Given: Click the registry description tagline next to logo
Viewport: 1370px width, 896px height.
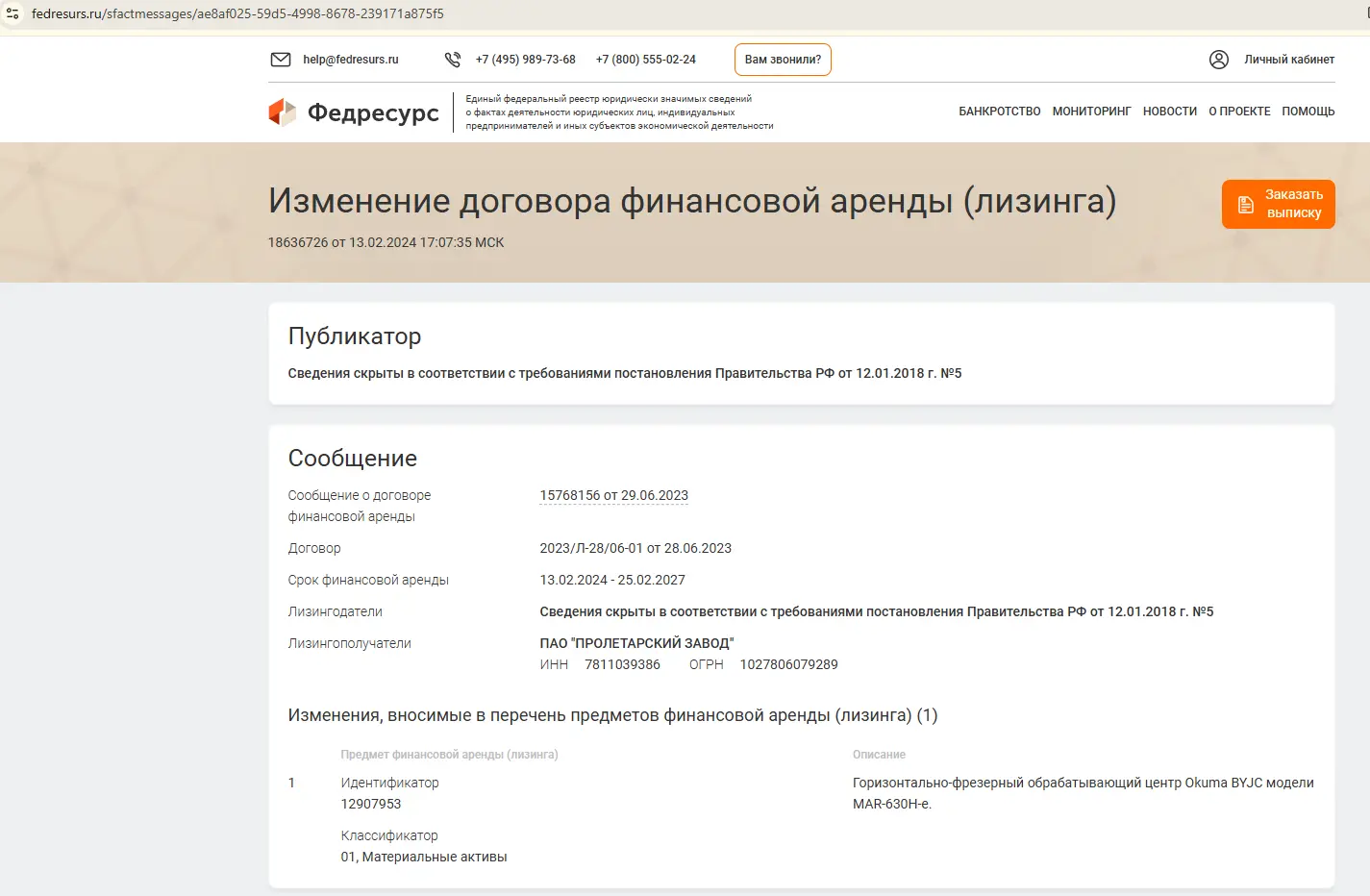Looking at the screenshot, I should coord(619,112).
